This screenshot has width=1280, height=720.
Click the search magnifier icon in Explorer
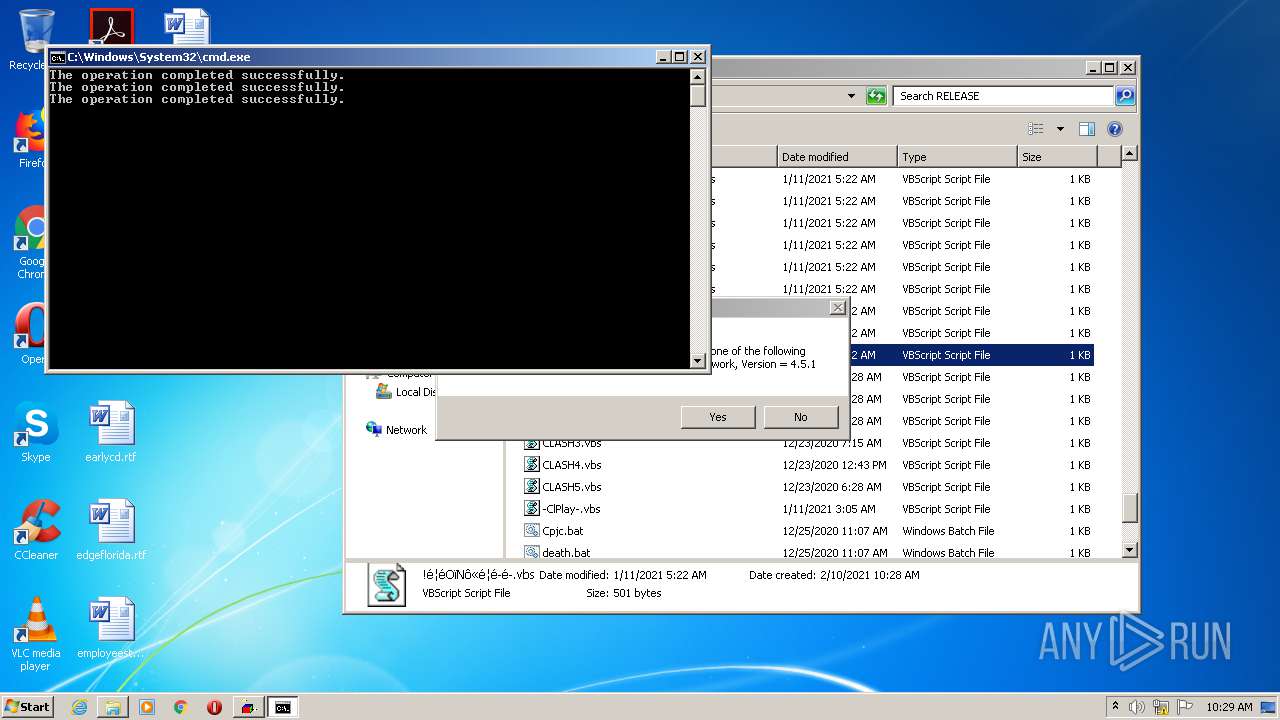point(1125,96)
